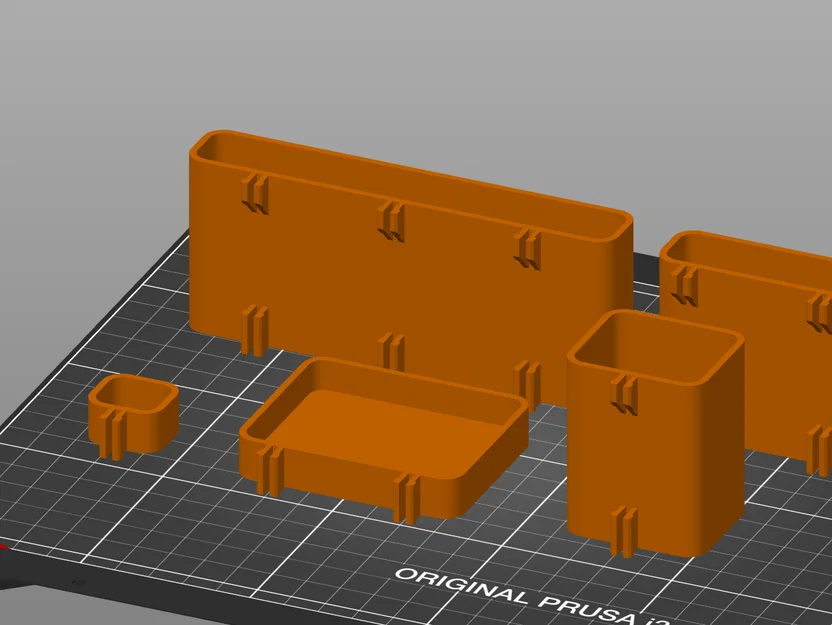Select the flat shallow tray model

pyautogui.click(x=384, y=439)
